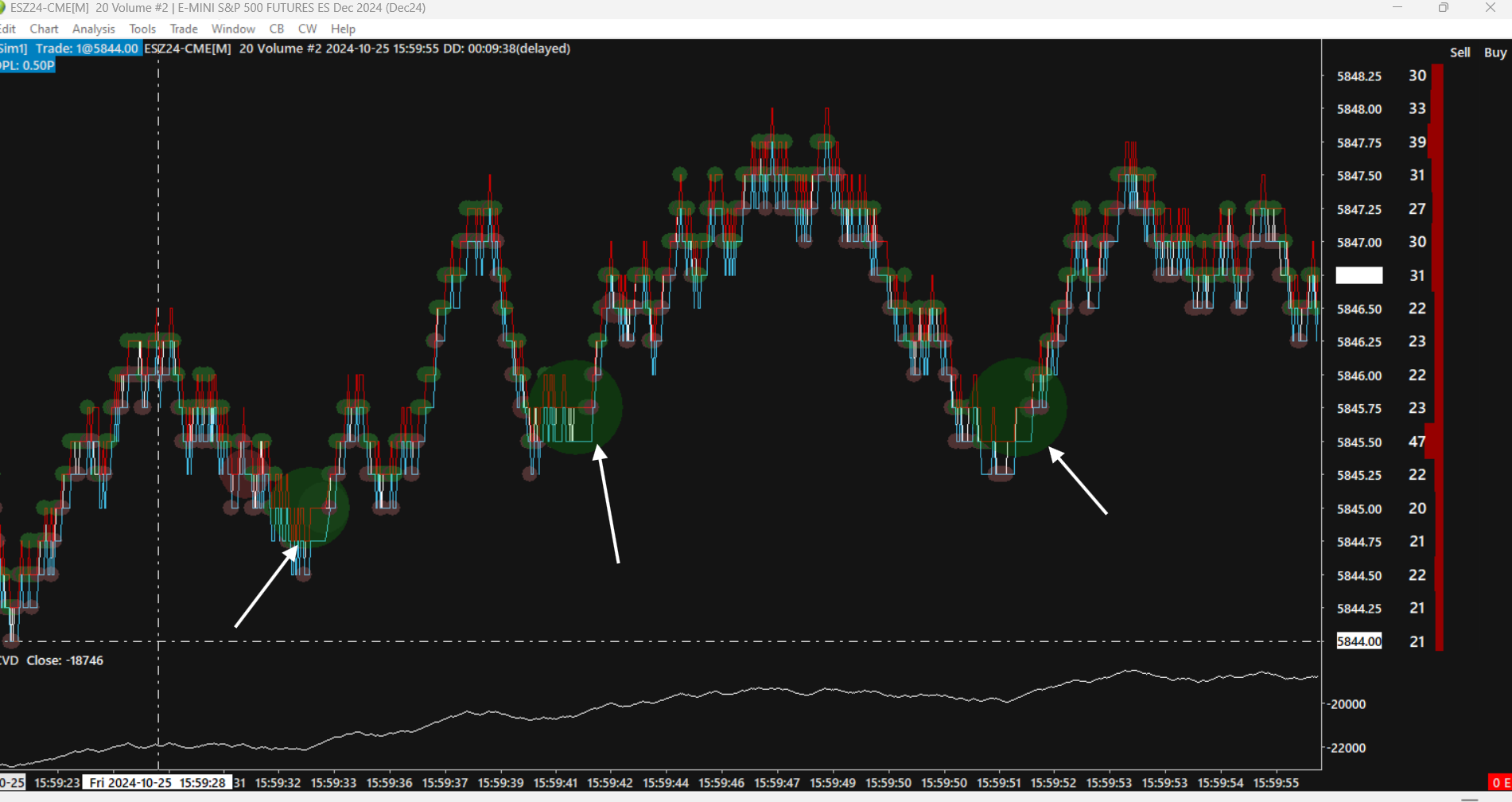This screenshot has height=802, width=1512.
Task: Click the 15:59:55 time label
Action: coord(1276,783)
